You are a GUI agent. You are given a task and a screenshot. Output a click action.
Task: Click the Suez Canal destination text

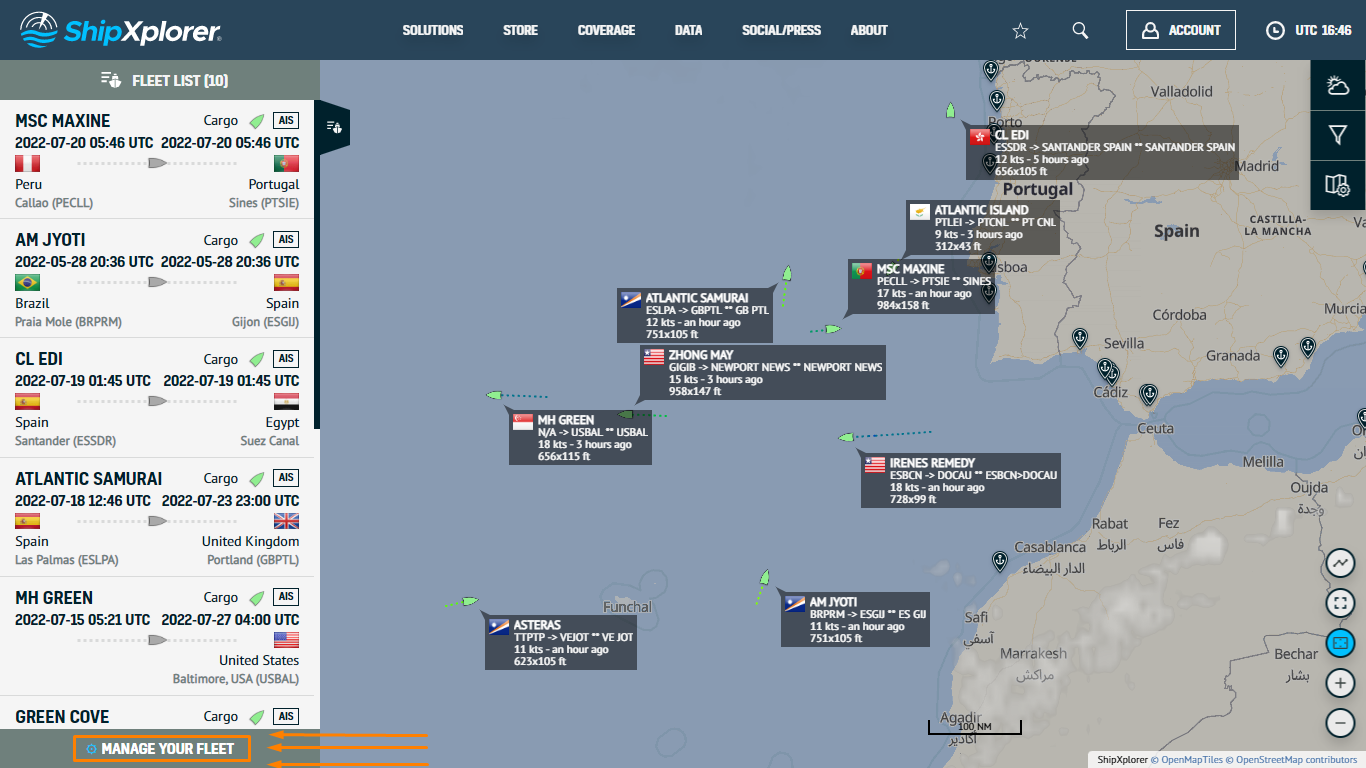270,441
